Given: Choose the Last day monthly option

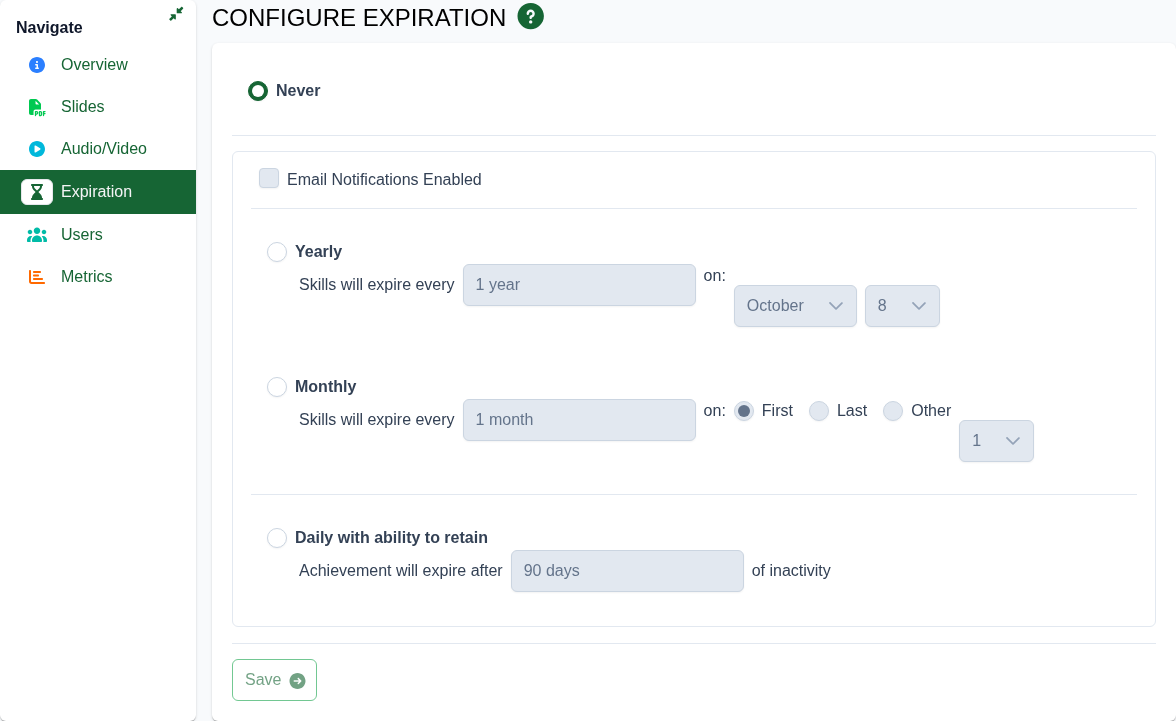Looking at the screenshot, I should coord(819,411).
